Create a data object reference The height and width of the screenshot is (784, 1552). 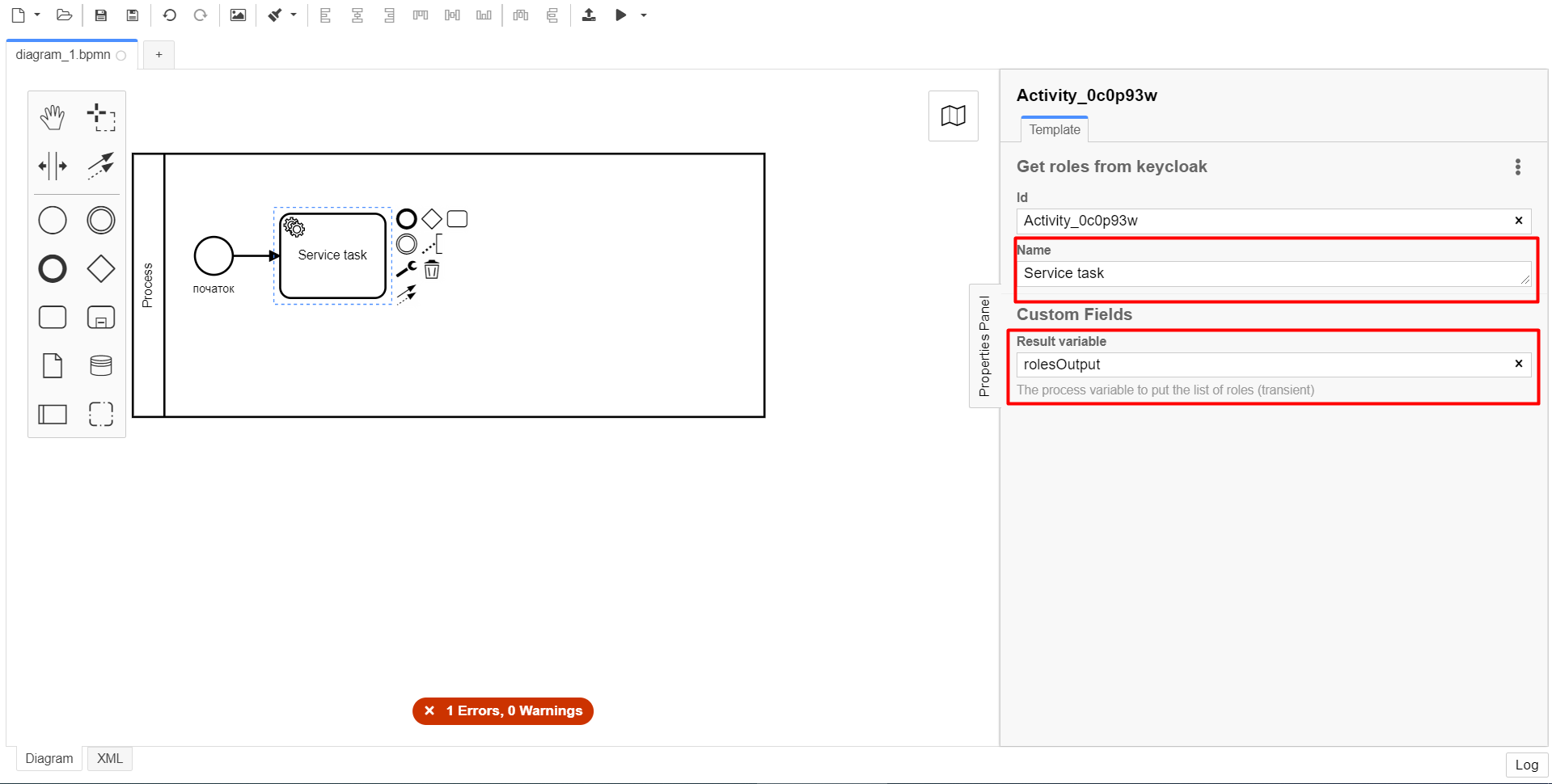pyautogui.click(x=53, y=365)
